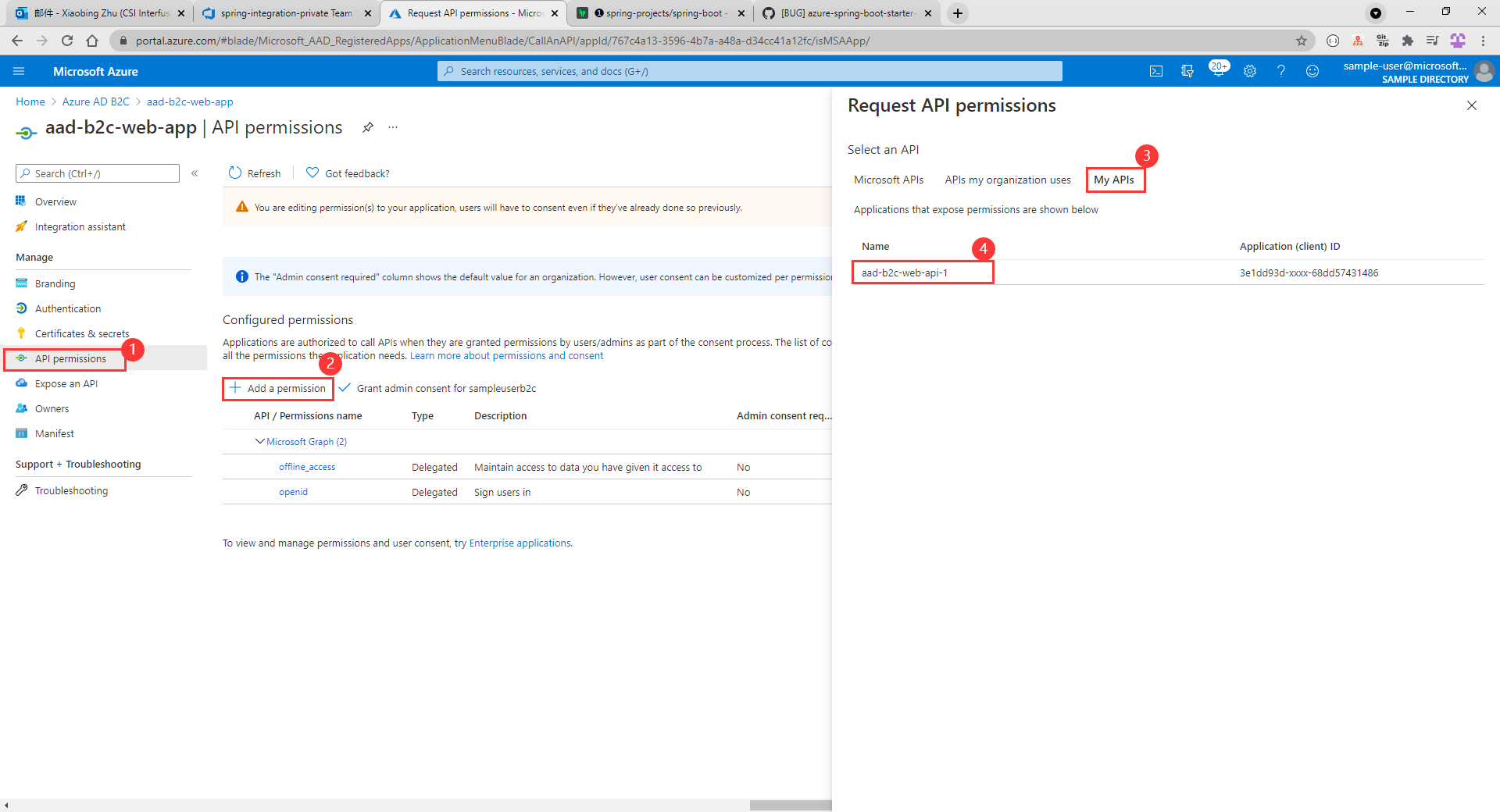The height and width of the screenshot is (812, 1500).
Task: Collapse the left sidebar menu
Action: pyautogui.click(x=195, y=173)
